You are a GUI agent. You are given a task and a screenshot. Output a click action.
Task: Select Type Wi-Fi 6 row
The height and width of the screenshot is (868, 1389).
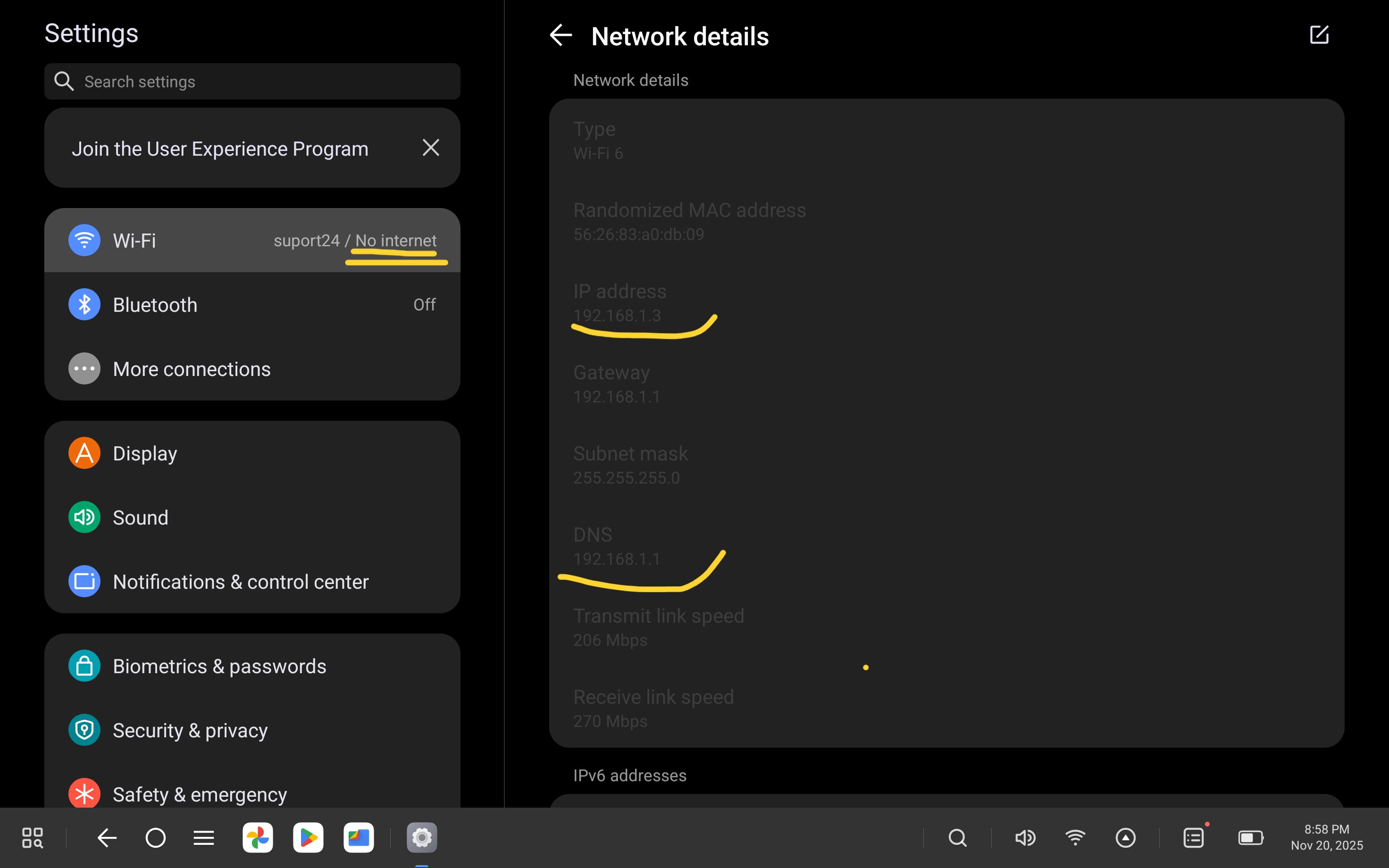[946, 141]
